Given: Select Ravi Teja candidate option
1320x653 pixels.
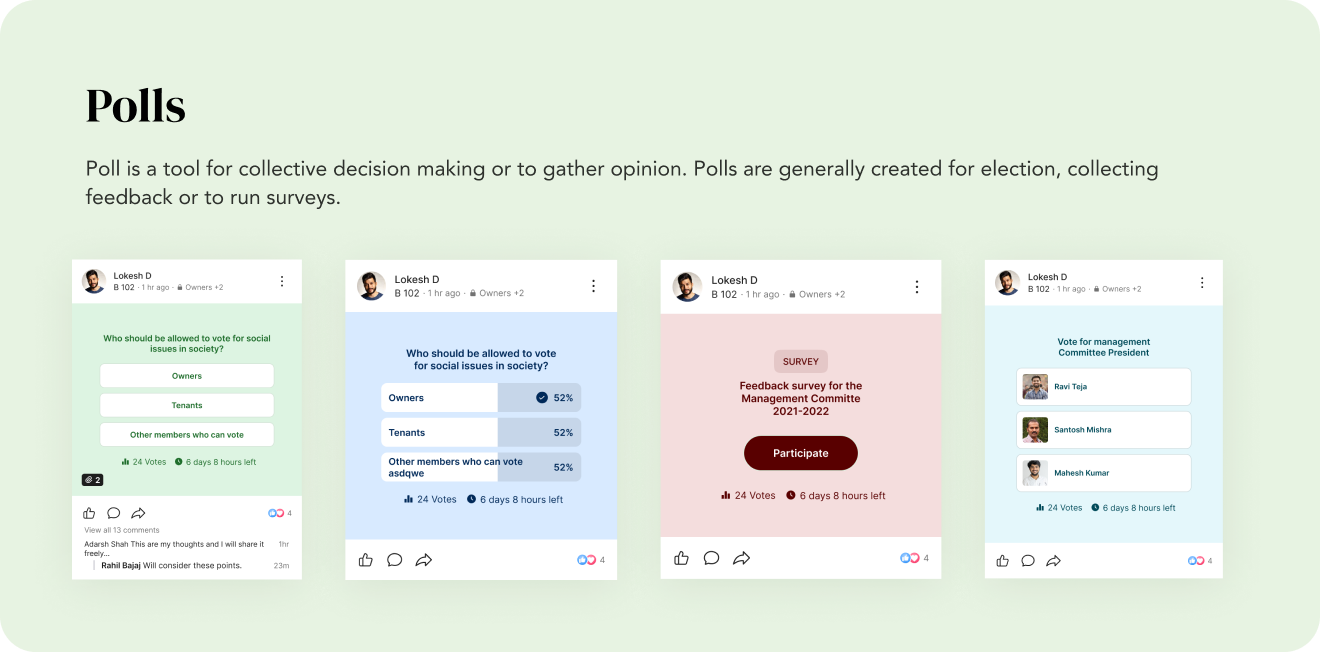Looking at the screenshot, I should [x=1103, y=387].
